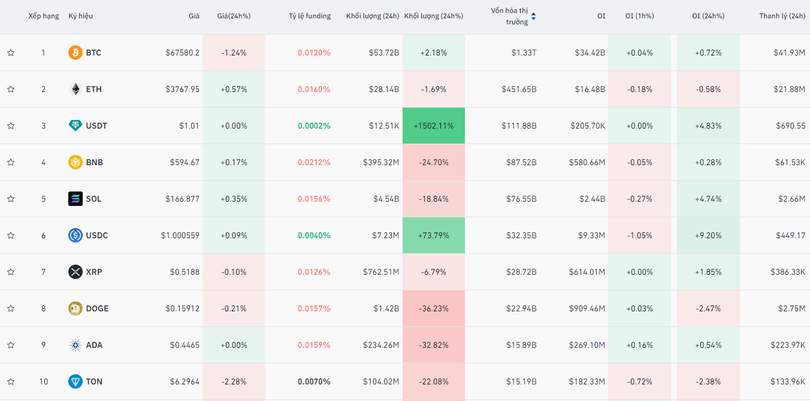Open the ADA symbol link
This screenshot has height=401, width=810.
[93, 345]
